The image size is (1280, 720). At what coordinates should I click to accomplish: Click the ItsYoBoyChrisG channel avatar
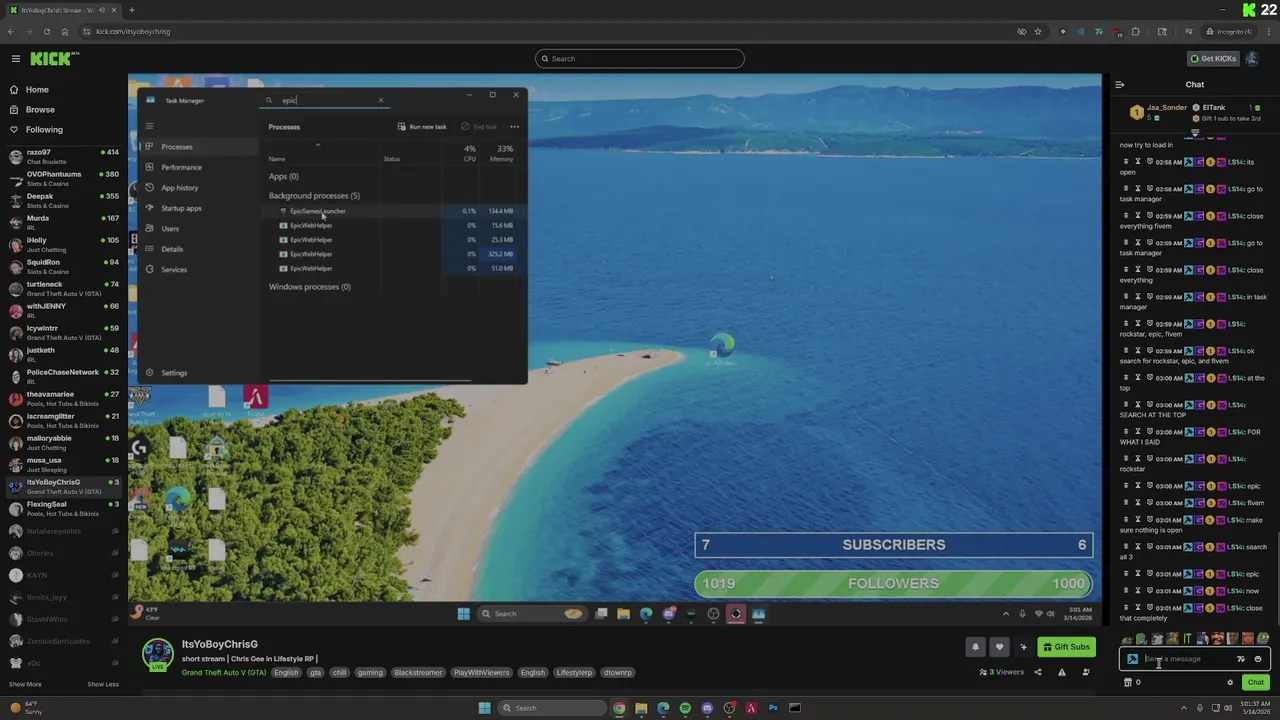157,655
